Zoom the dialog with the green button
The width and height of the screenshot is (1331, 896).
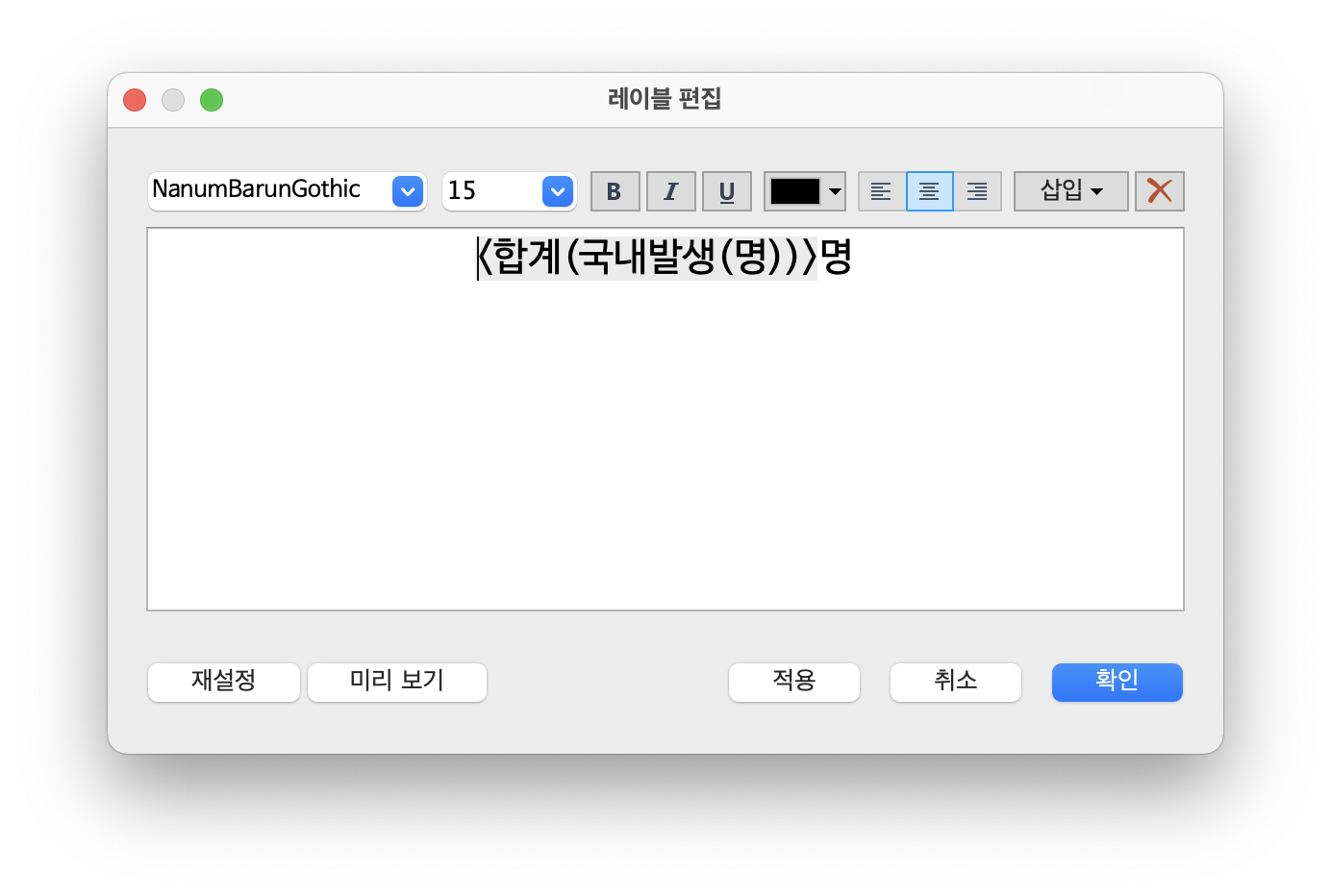point(212,100)
